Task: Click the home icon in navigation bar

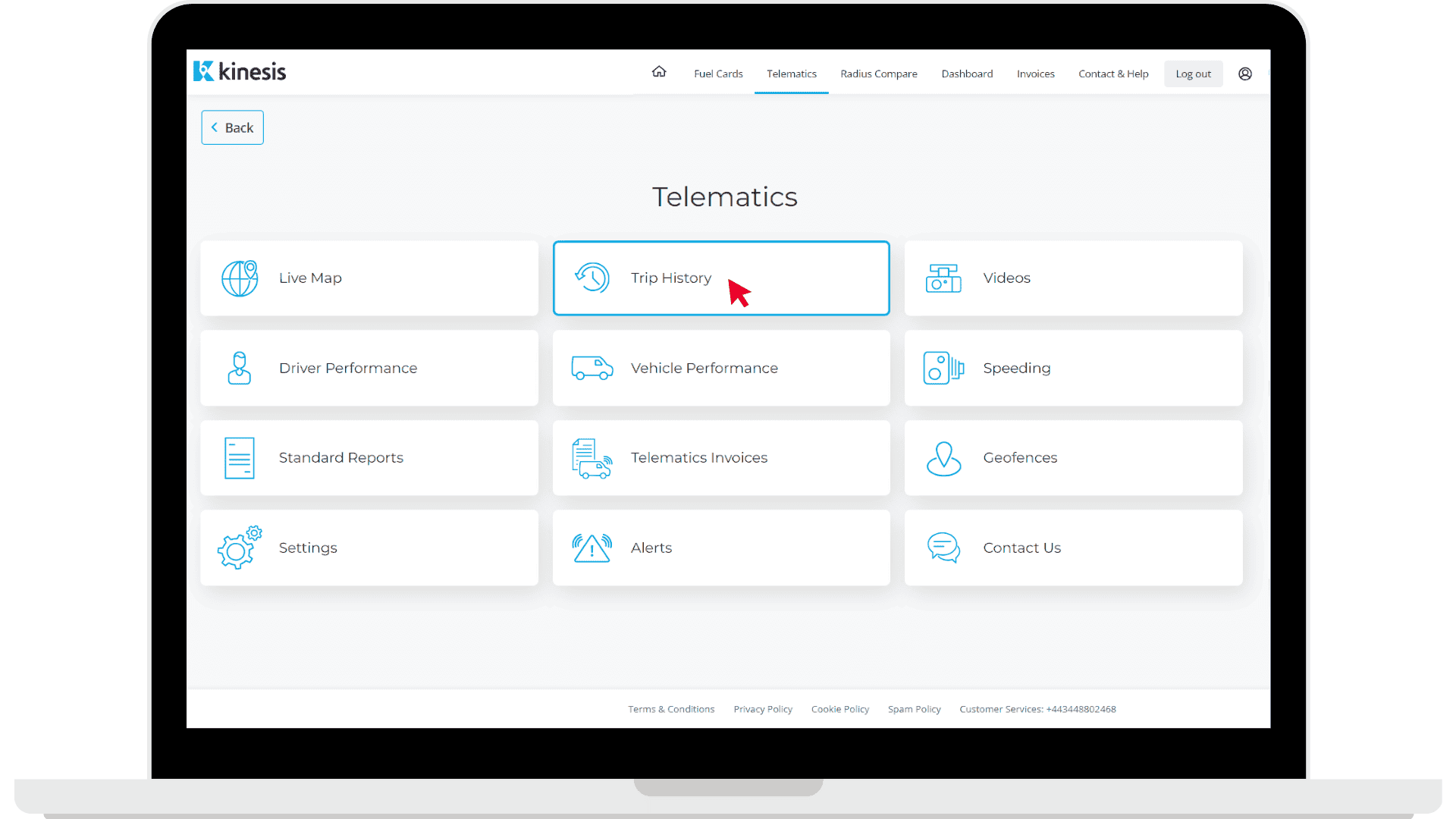Action: click(658, 72)
